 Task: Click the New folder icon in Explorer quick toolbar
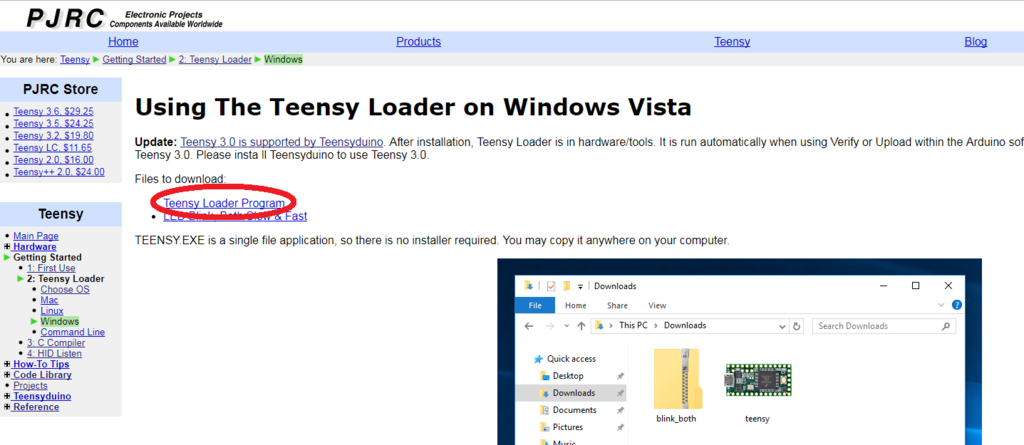pos(566,286)
